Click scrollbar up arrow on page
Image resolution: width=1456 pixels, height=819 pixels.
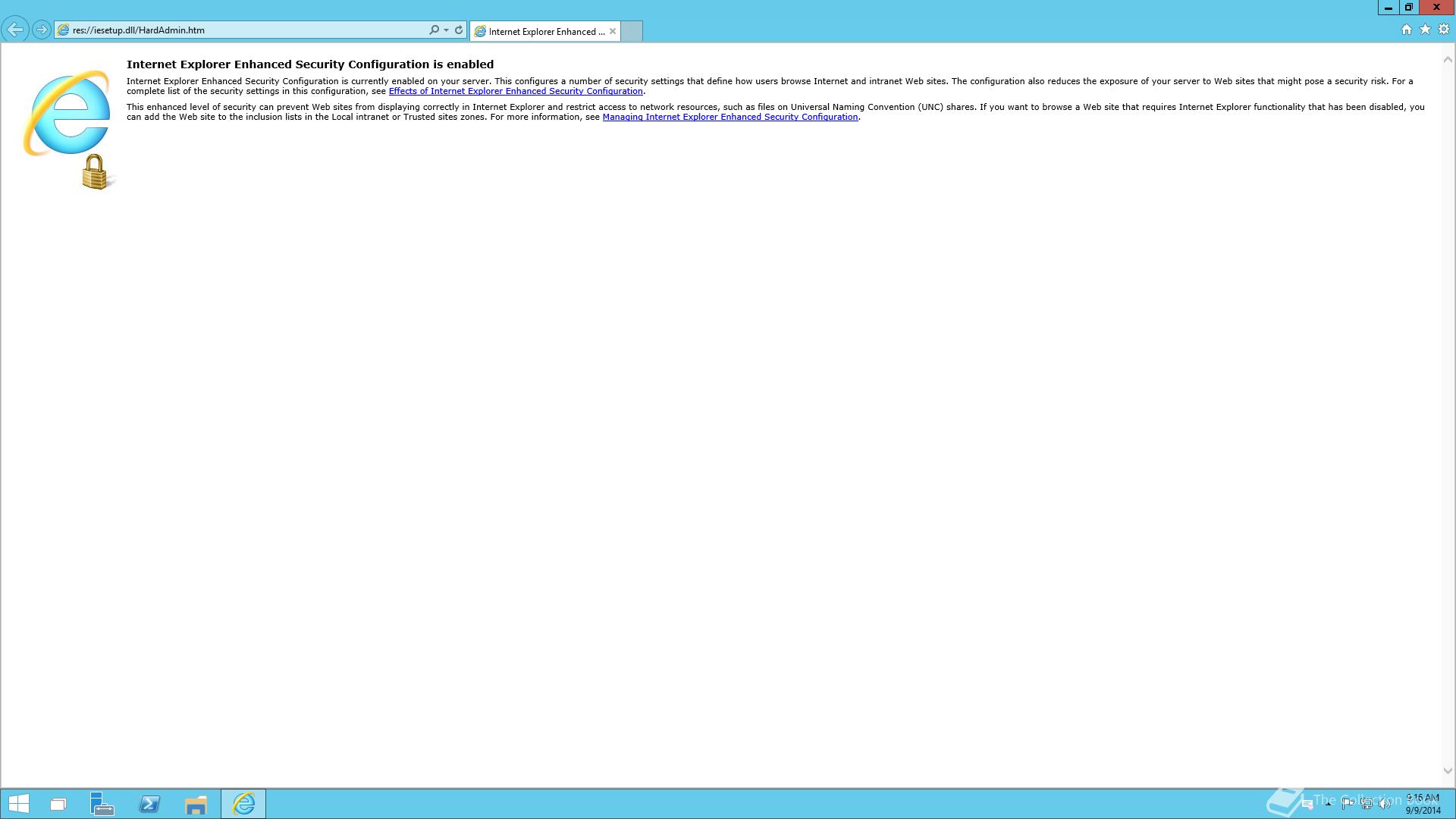tap(1448, 59)
